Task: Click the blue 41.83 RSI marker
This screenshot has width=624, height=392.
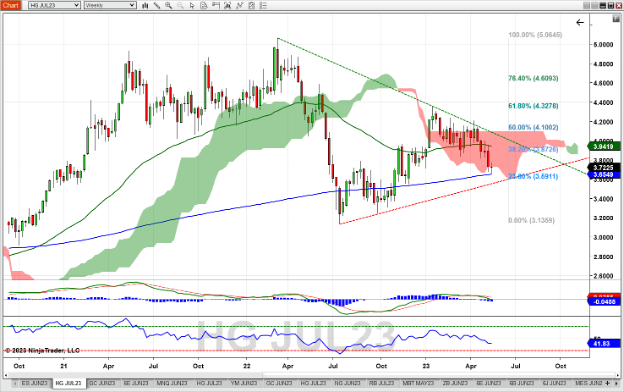Action: pos(604,343)
